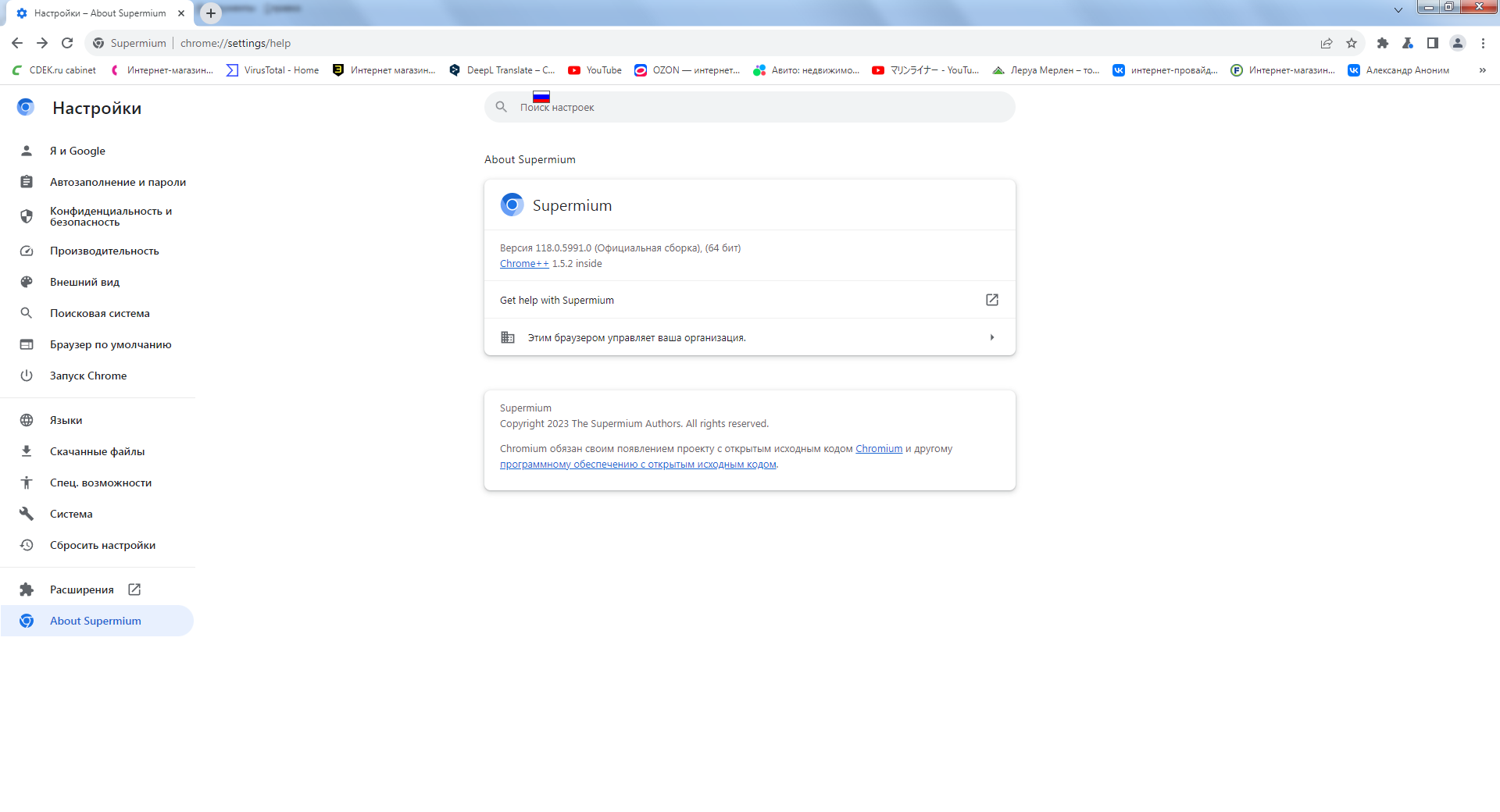1500x812 pixels.
Task: Reload the settings page
Action: (x=67, y=43)
